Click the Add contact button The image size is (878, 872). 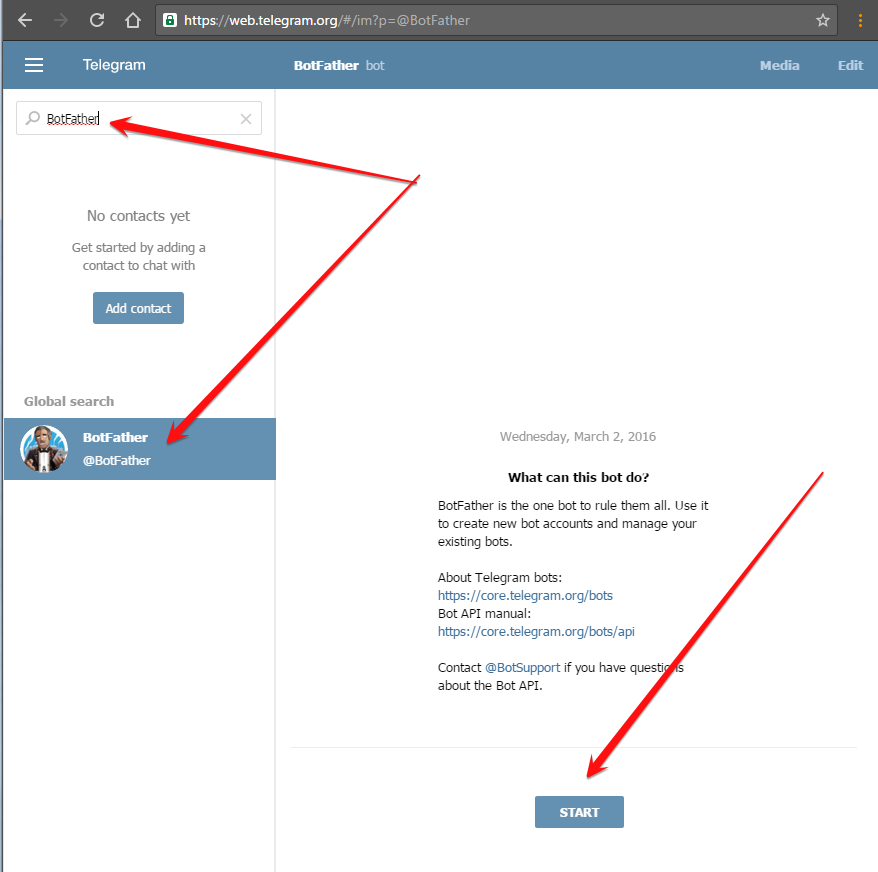tap(138, 308)
